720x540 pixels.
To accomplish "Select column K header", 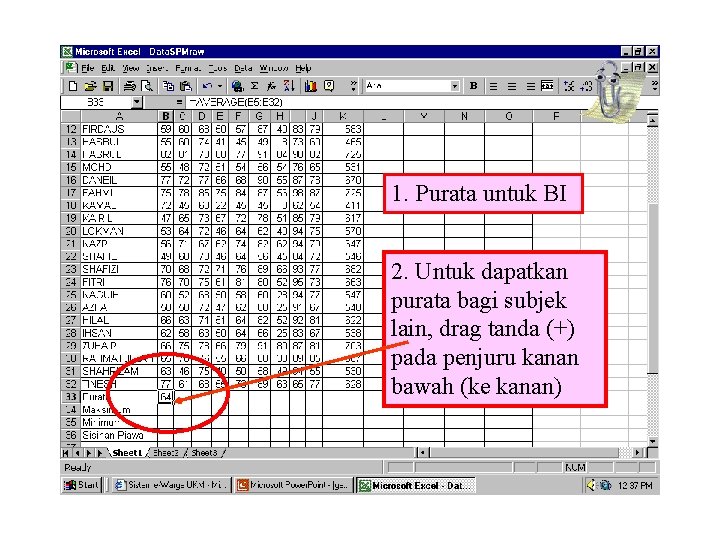I will 343,116.
